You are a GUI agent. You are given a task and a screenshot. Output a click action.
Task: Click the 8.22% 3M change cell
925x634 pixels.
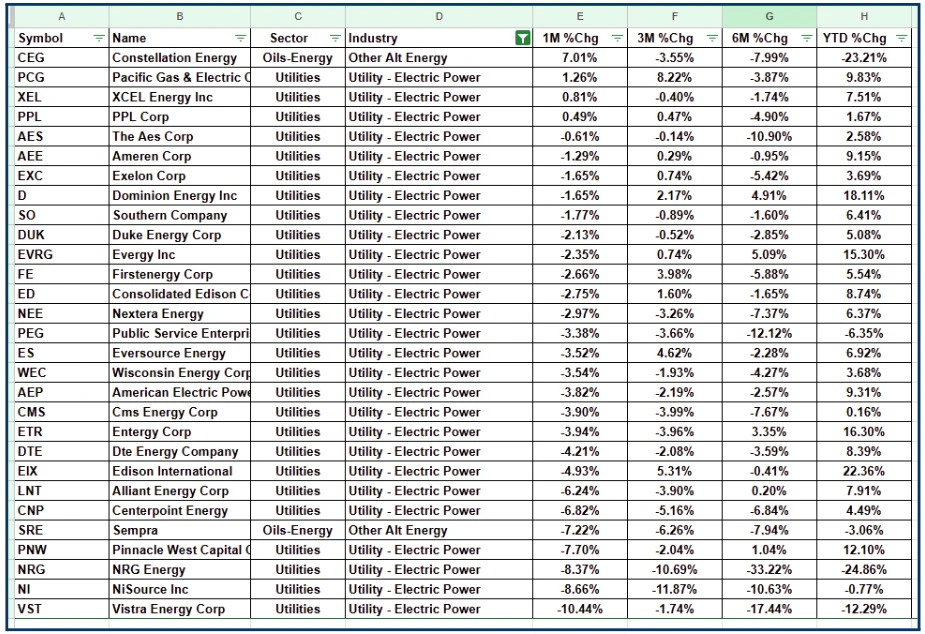[675, 77]
